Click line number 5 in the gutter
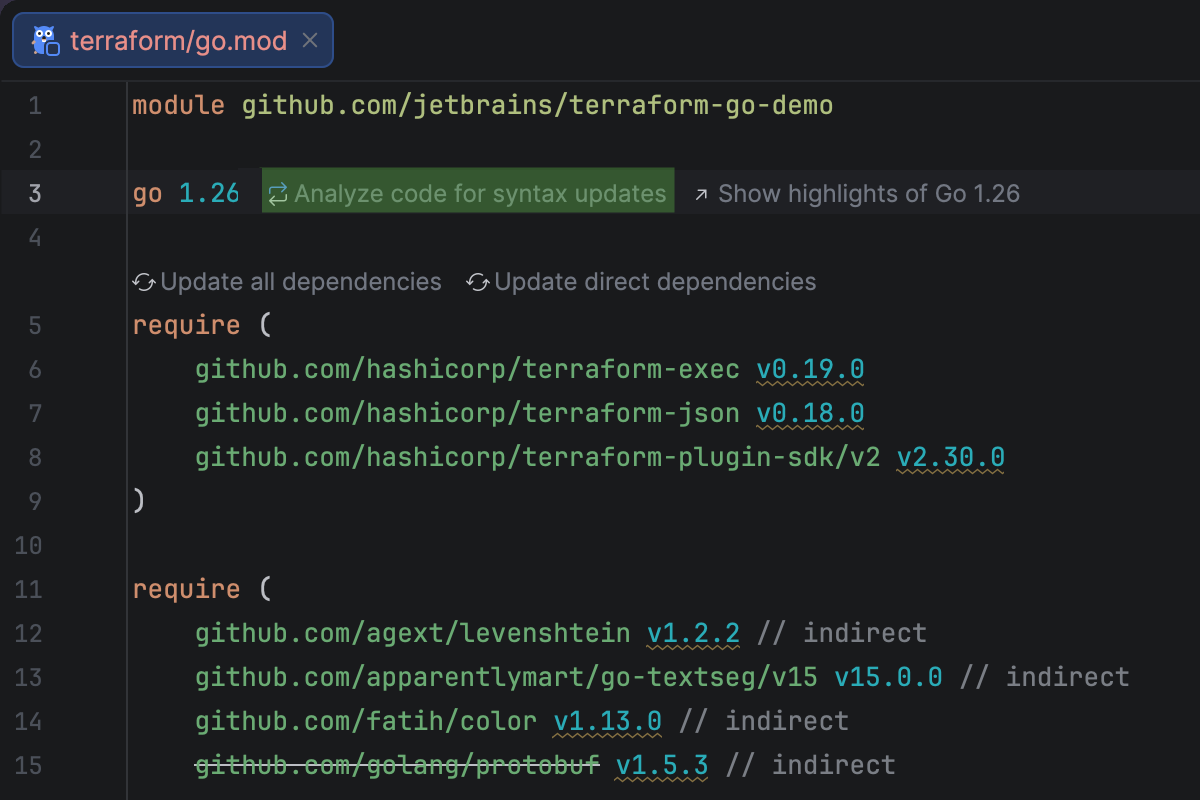1200x800 pixels. [x=35, y=325]
